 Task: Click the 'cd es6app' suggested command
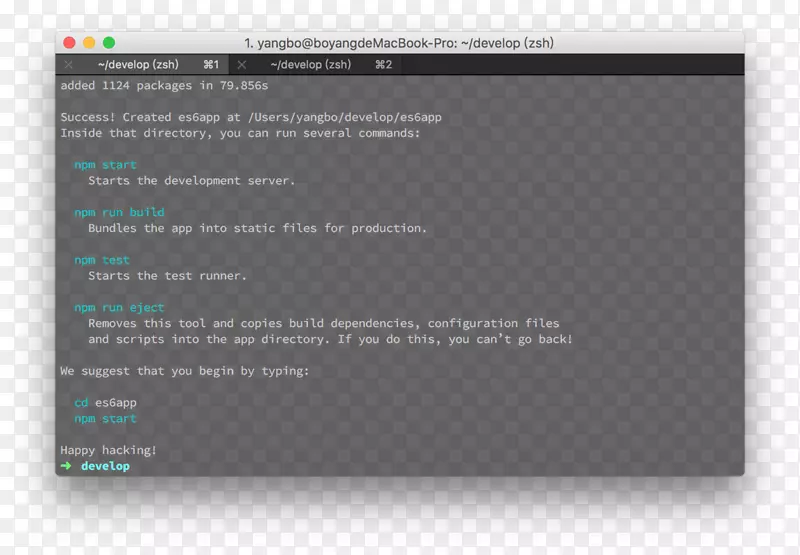[x=105, y=403]
